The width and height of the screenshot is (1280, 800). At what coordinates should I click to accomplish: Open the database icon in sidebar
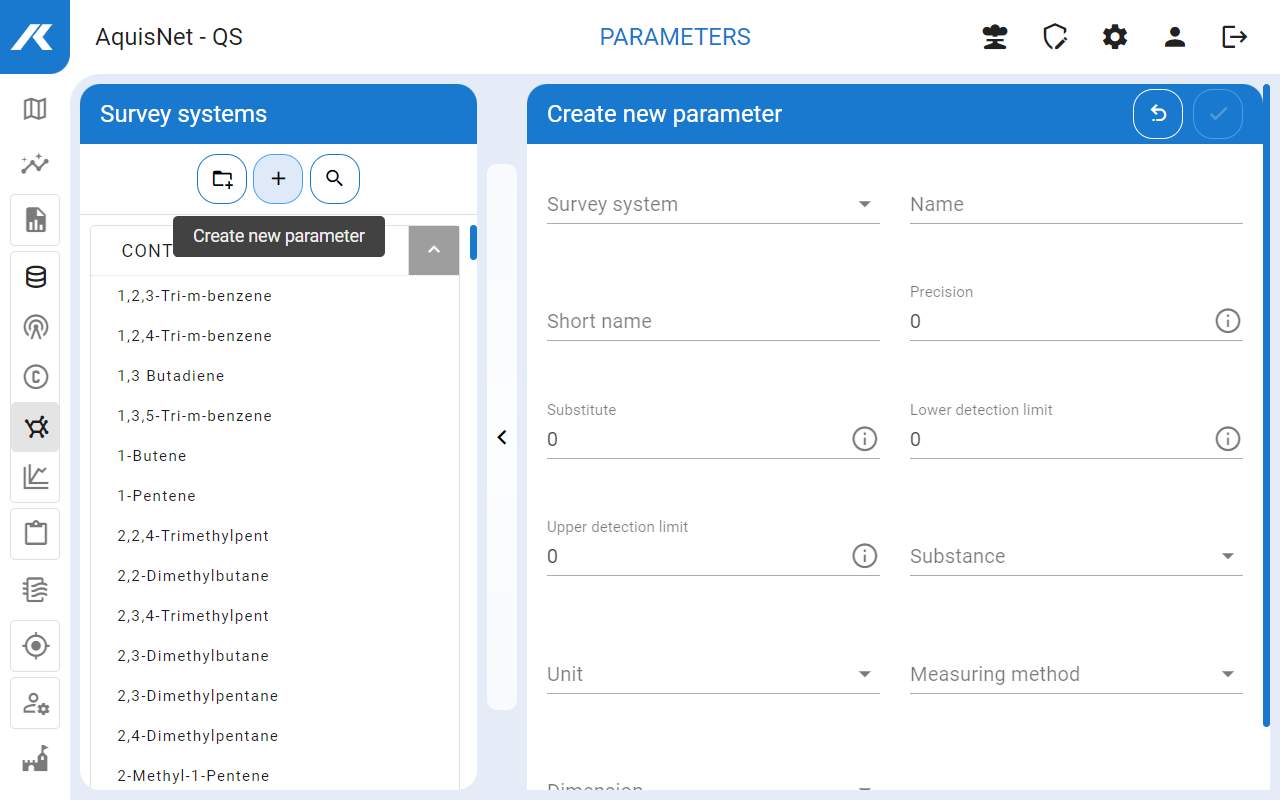(x=35, y=277)
